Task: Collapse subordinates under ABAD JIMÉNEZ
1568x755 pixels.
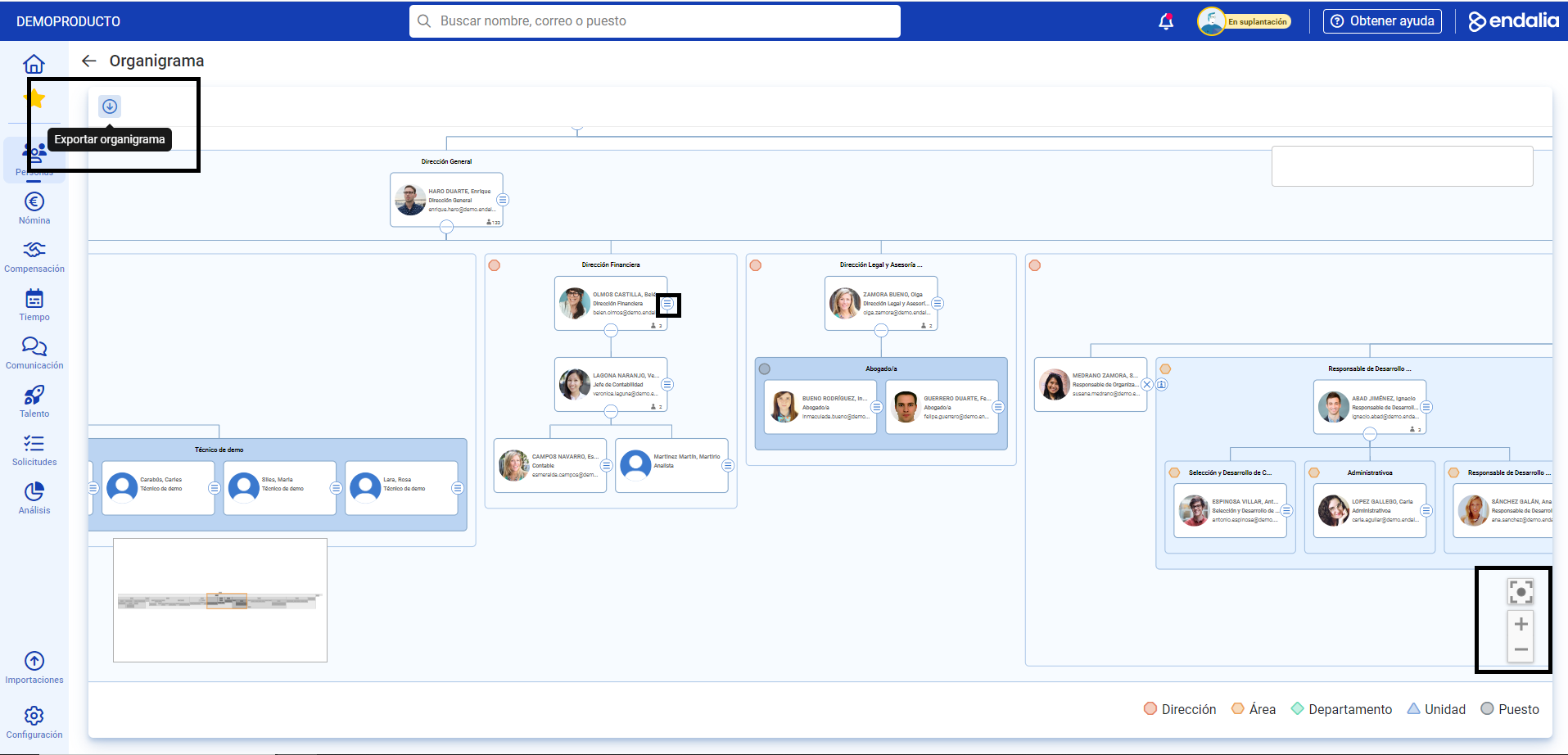Action: (1370, 434)
